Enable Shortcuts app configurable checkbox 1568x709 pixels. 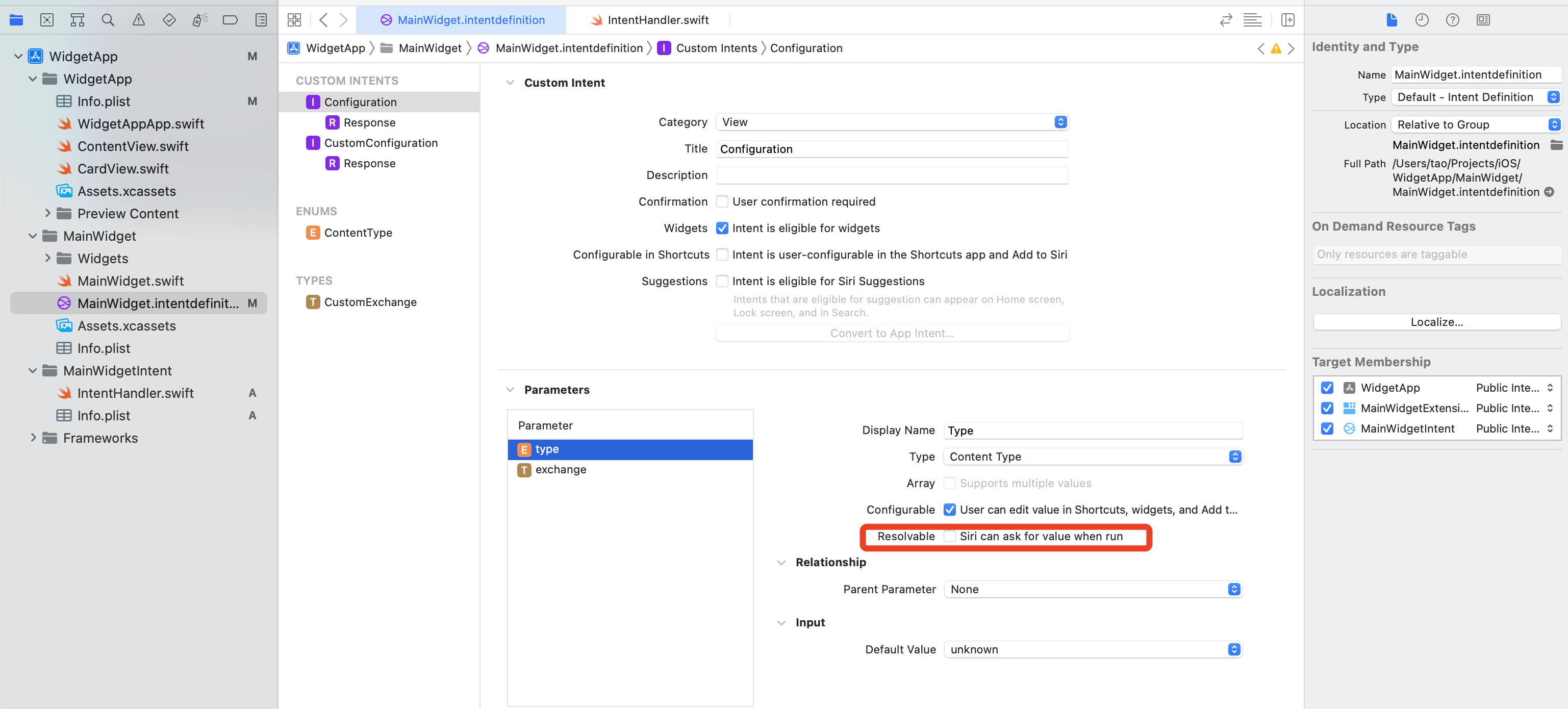tap(722, 255)
